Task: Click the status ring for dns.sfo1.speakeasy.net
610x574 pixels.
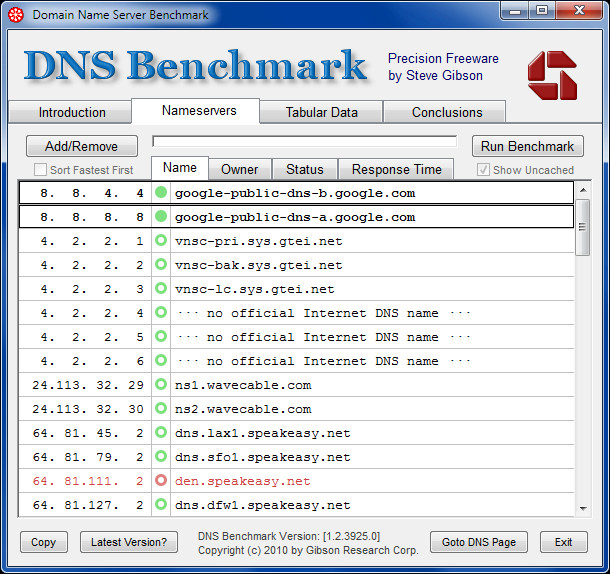Action: [161, 456]
